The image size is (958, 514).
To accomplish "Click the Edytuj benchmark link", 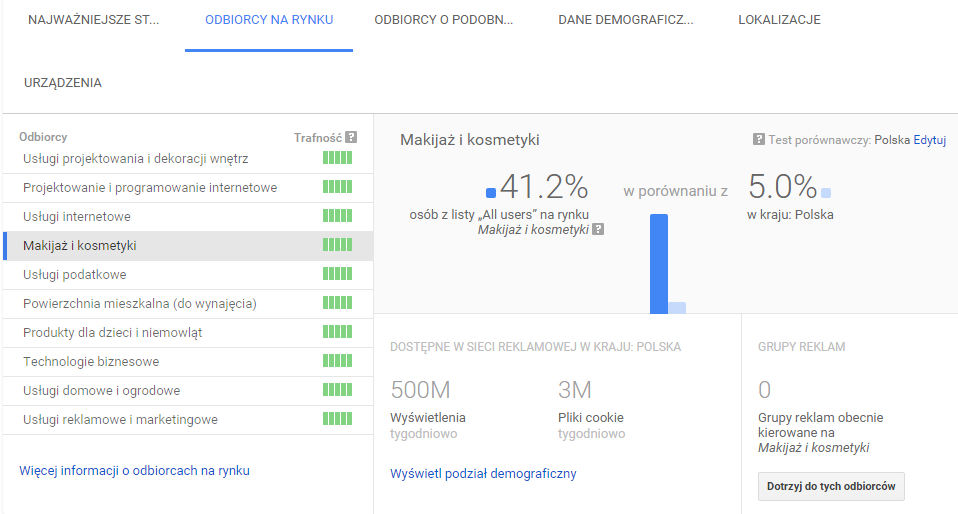I will point(929,140).
